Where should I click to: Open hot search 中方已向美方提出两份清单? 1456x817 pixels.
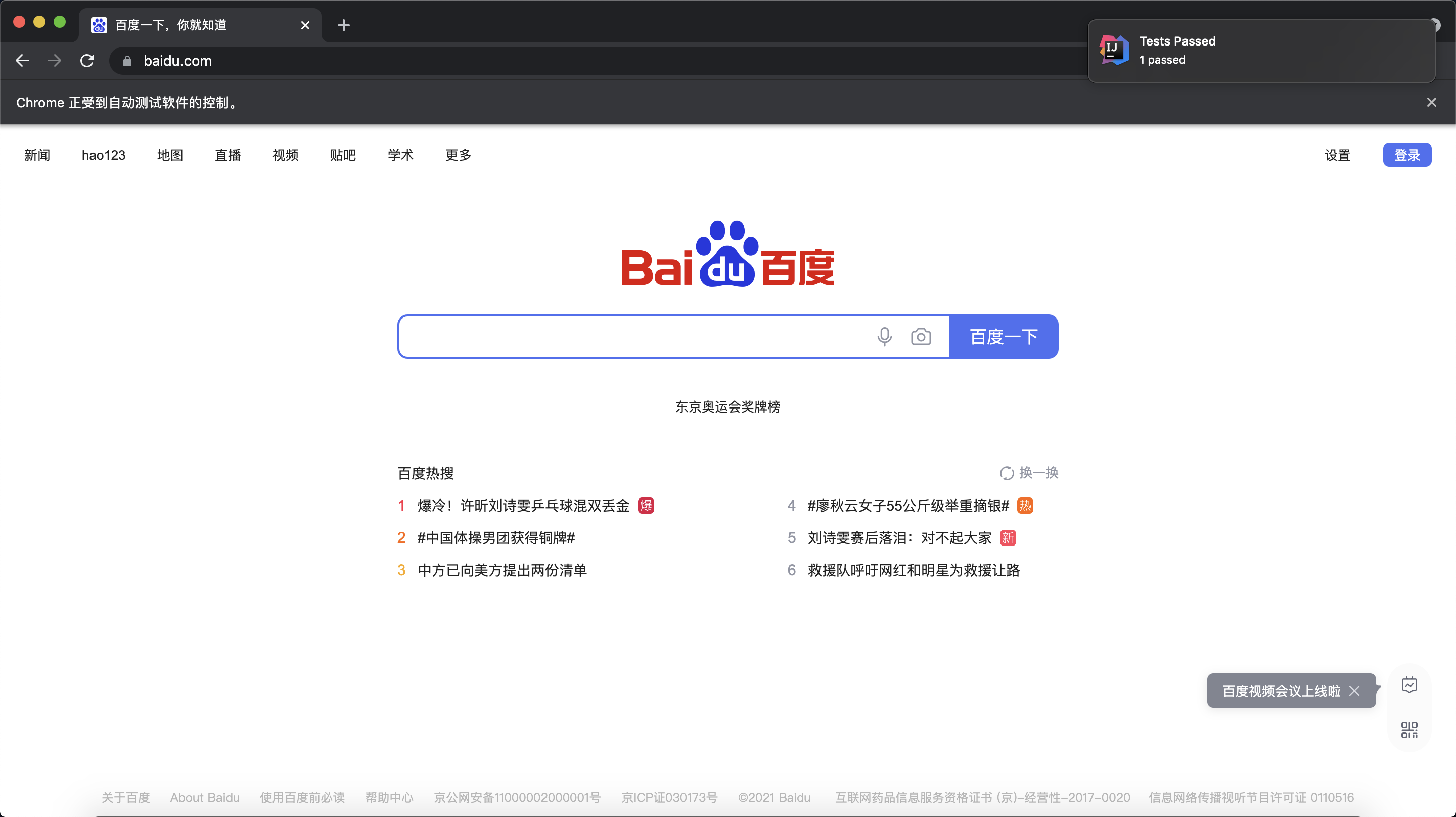[x=503, y=570]
